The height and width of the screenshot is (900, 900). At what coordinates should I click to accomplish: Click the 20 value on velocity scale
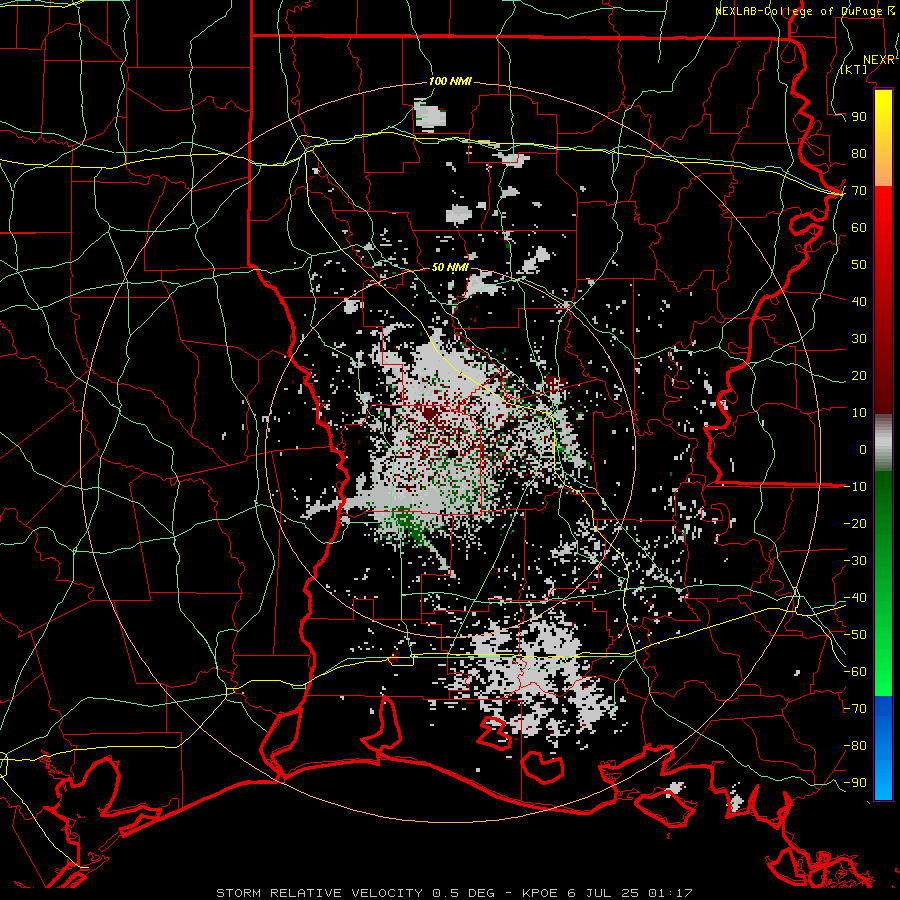tap(859, 376)
